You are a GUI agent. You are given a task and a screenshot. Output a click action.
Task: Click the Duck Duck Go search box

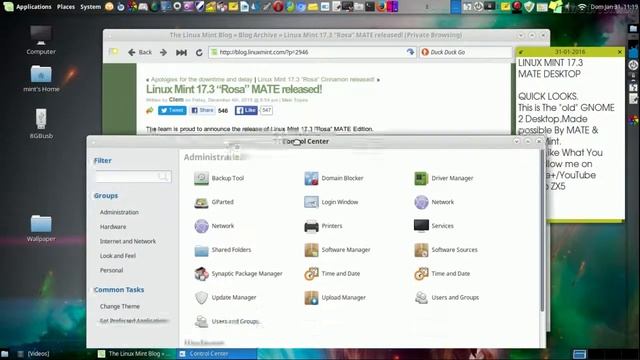466,52
